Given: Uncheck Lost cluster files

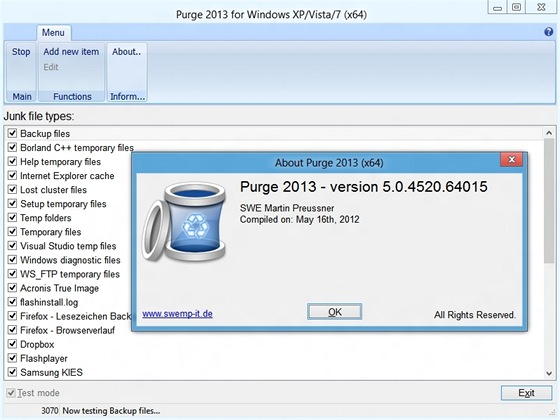Looking at the screenshot, I should point(12,189).
